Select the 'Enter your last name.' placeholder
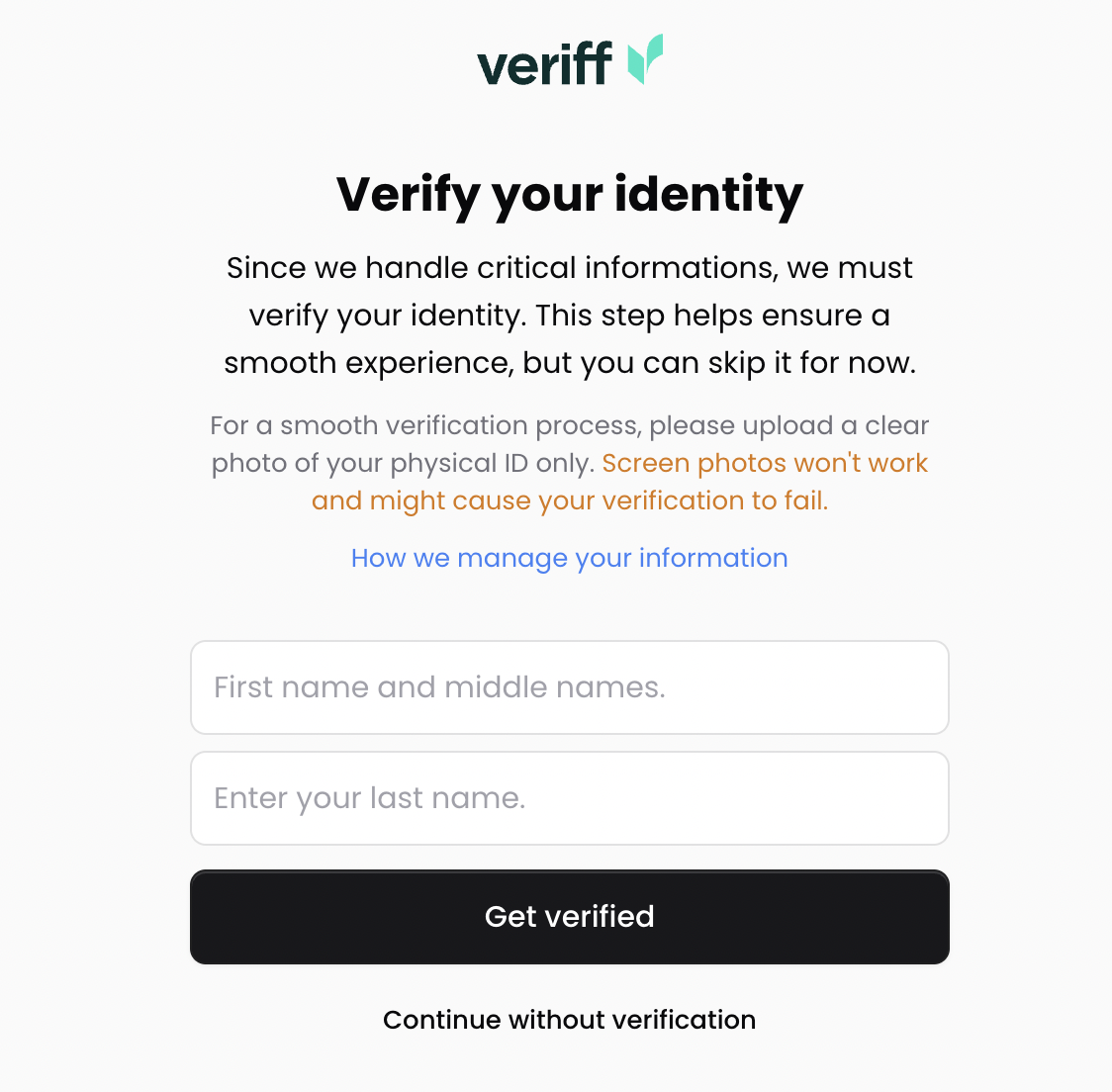Screen dimensions: 1112x1092 [369, 798]
